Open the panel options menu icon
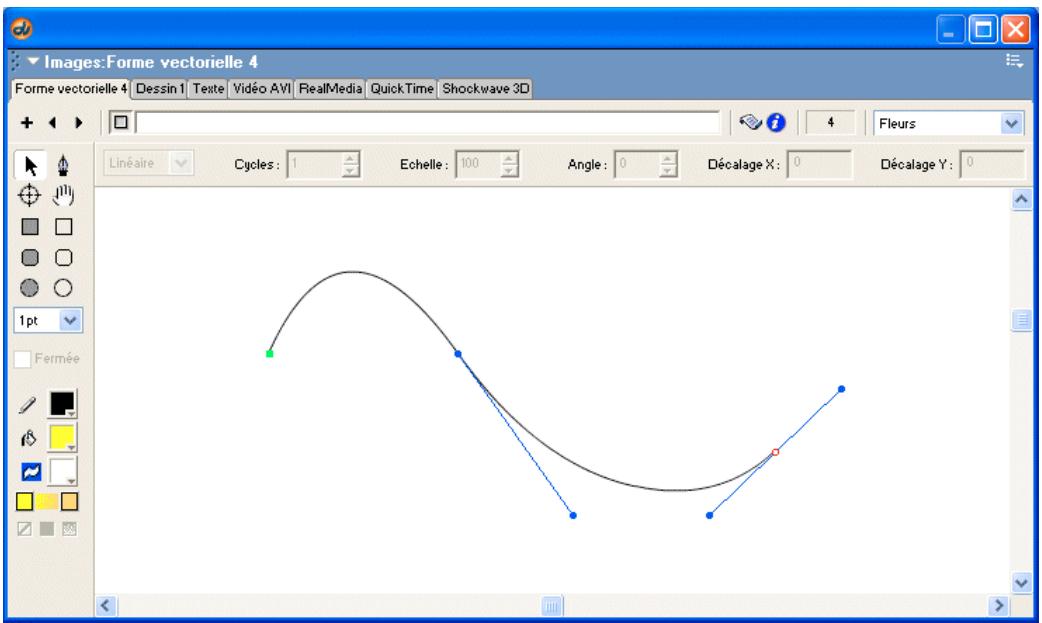The width and height of the screenshot is (1042, 623). (x=1014, y=61)
